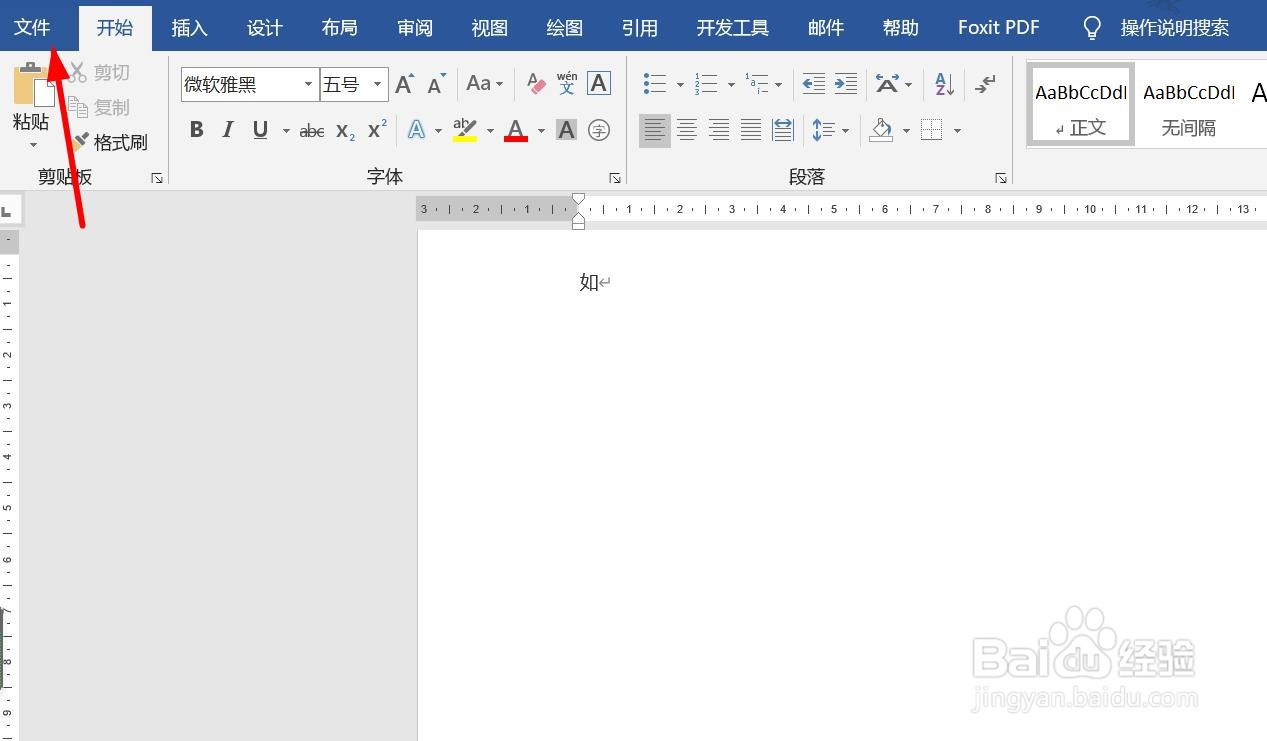Open the 文件 menu
Viewport: 1267px width, 741px height.
point(32,27)
